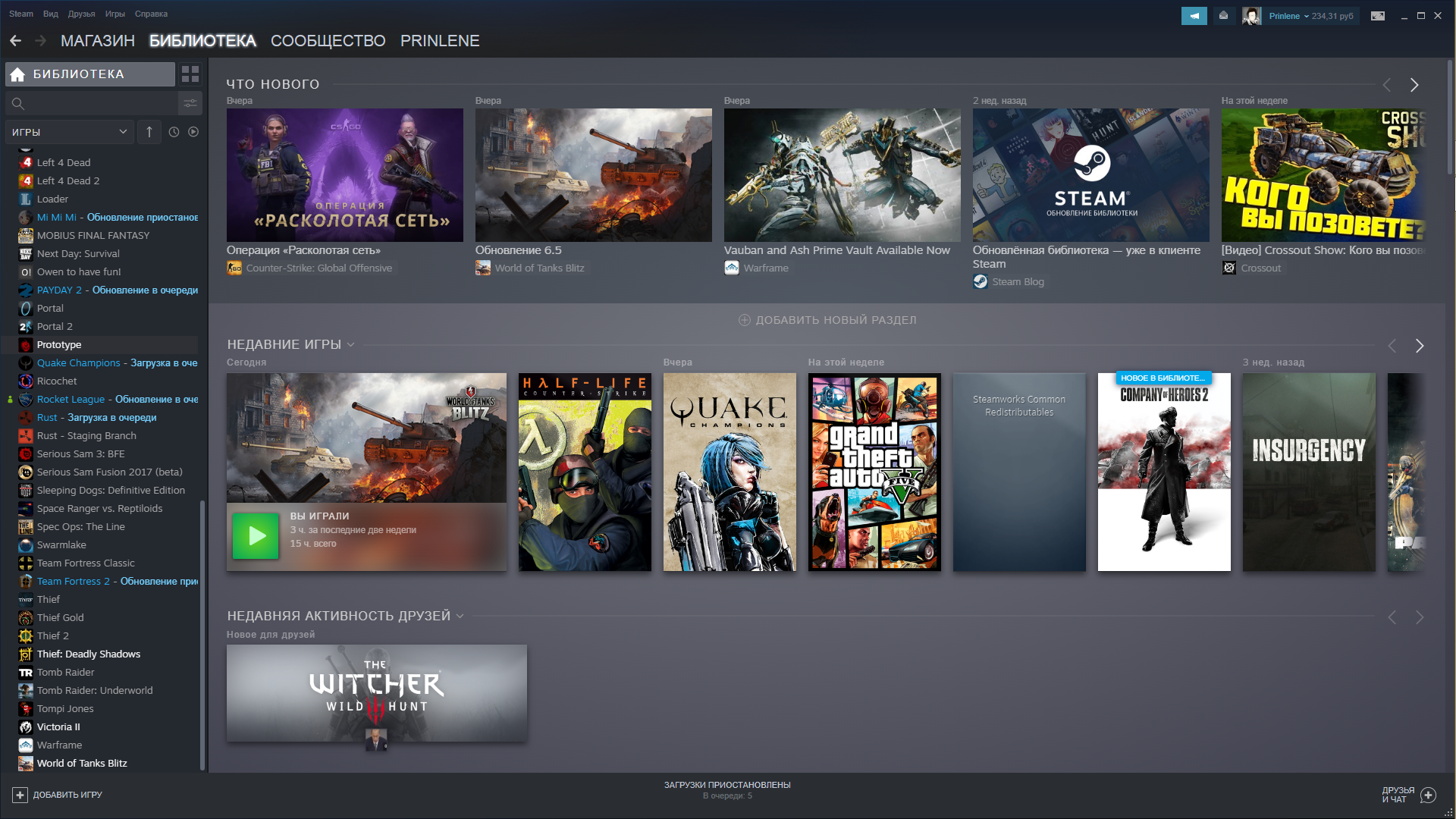Open wallet balance 234,31 руб

click(1332, 16)
